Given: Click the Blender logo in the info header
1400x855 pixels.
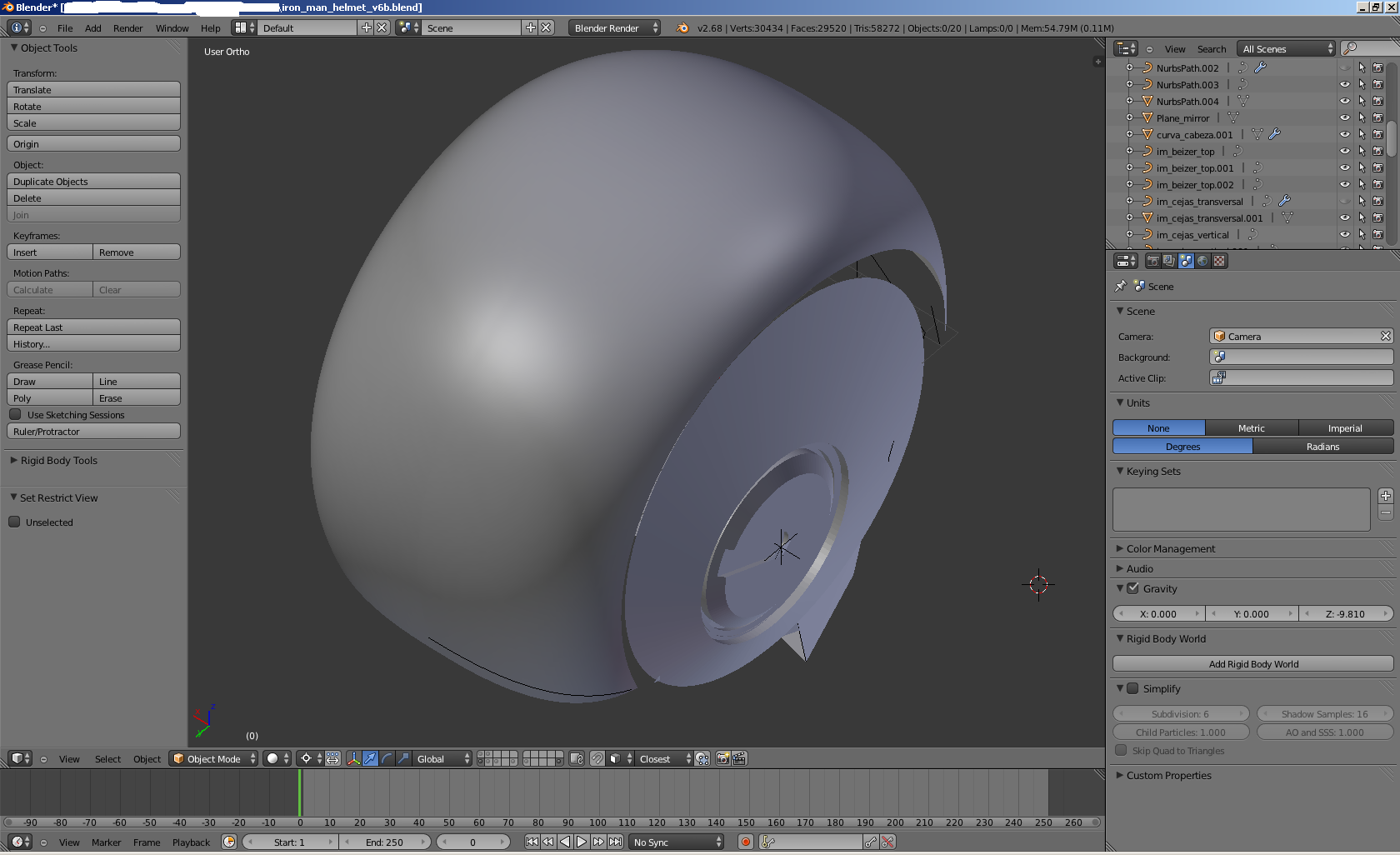Looking at the screenshot, I should click(x=682, y=27).
